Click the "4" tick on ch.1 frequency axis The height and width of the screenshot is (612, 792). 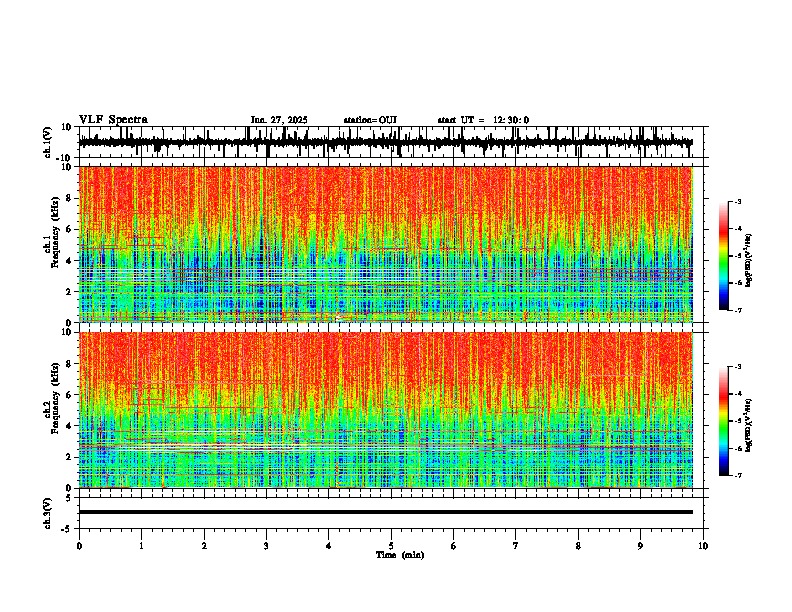[70, 261]
